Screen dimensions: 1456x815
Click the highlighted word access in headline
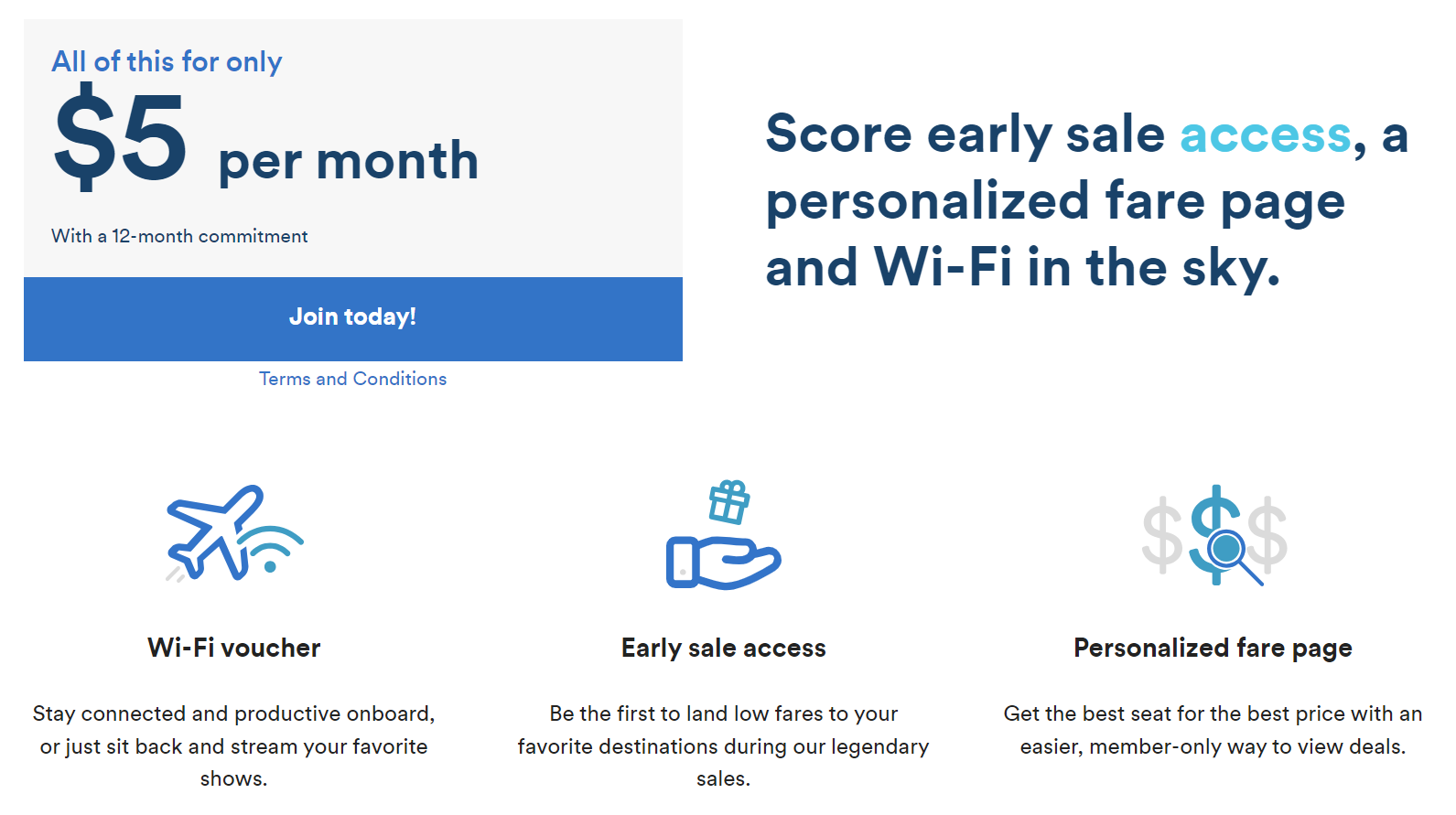(1266, 134)
